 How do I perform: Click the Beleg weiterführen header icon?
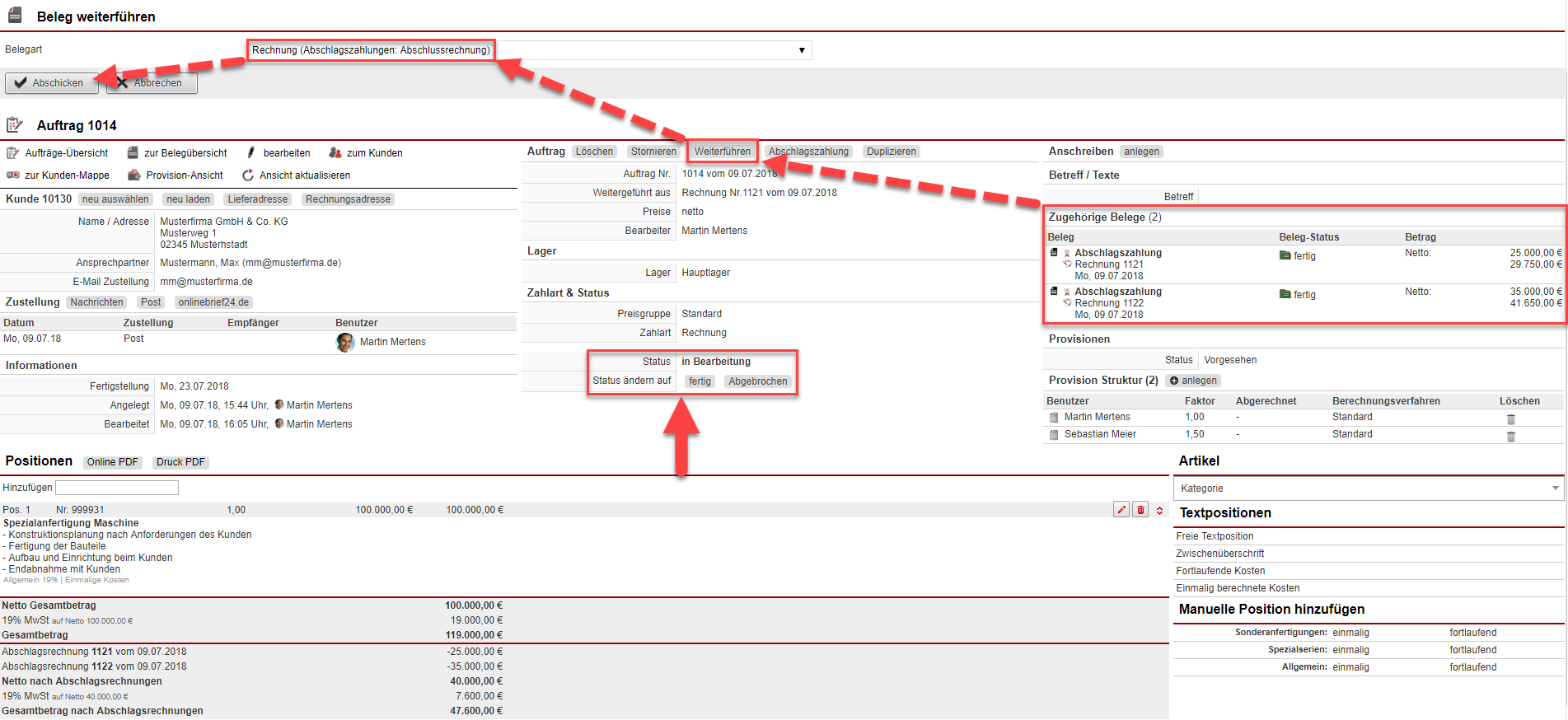point(14,15)
